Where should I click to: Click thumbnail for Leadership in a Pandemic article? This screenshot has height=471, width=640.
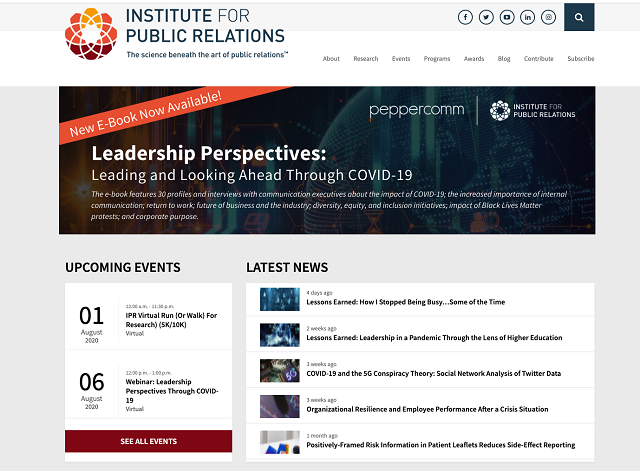[280, 335]
